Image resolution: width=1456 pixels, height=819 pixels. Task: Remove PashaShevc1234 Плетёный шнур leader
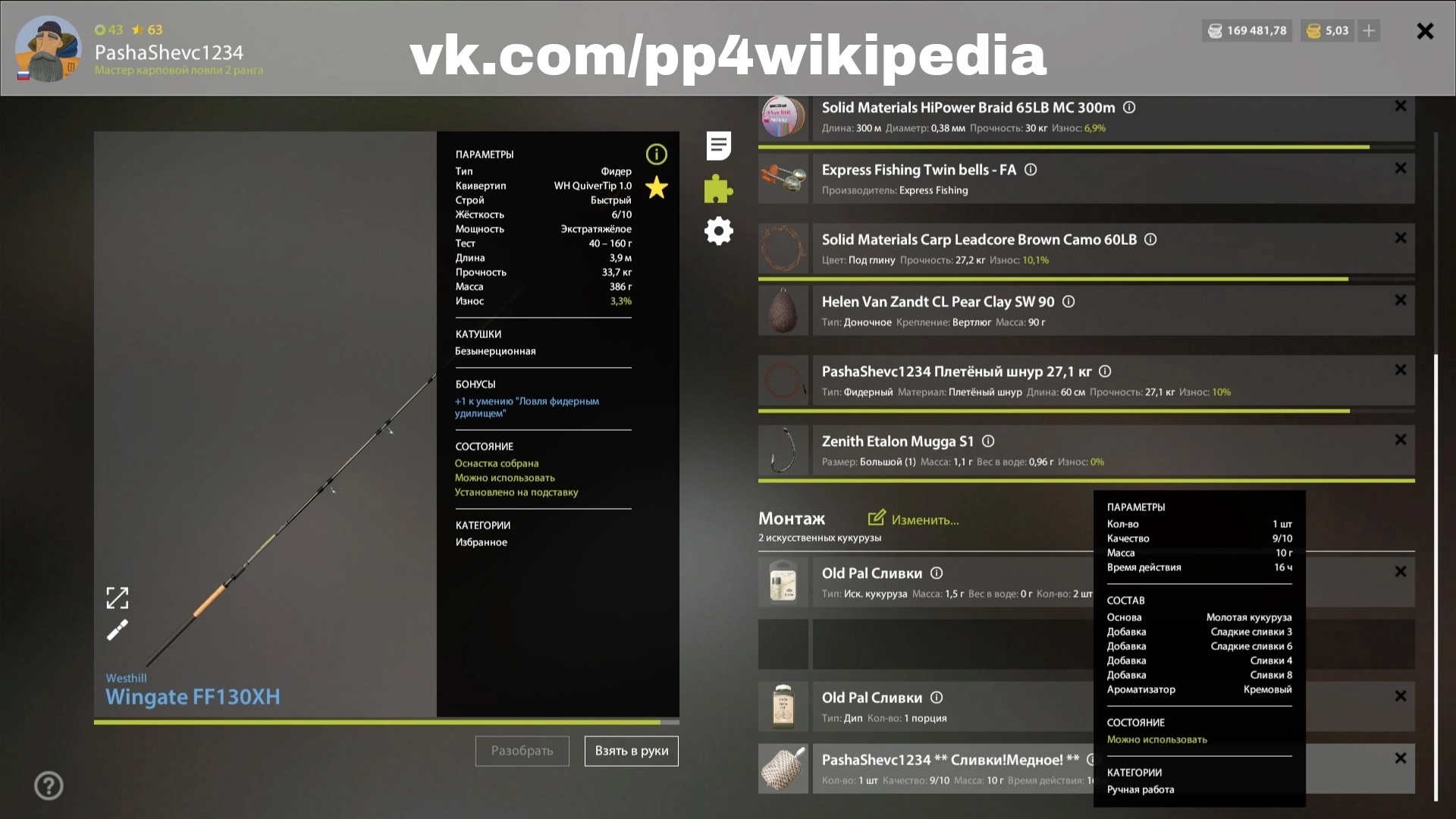1400,370
